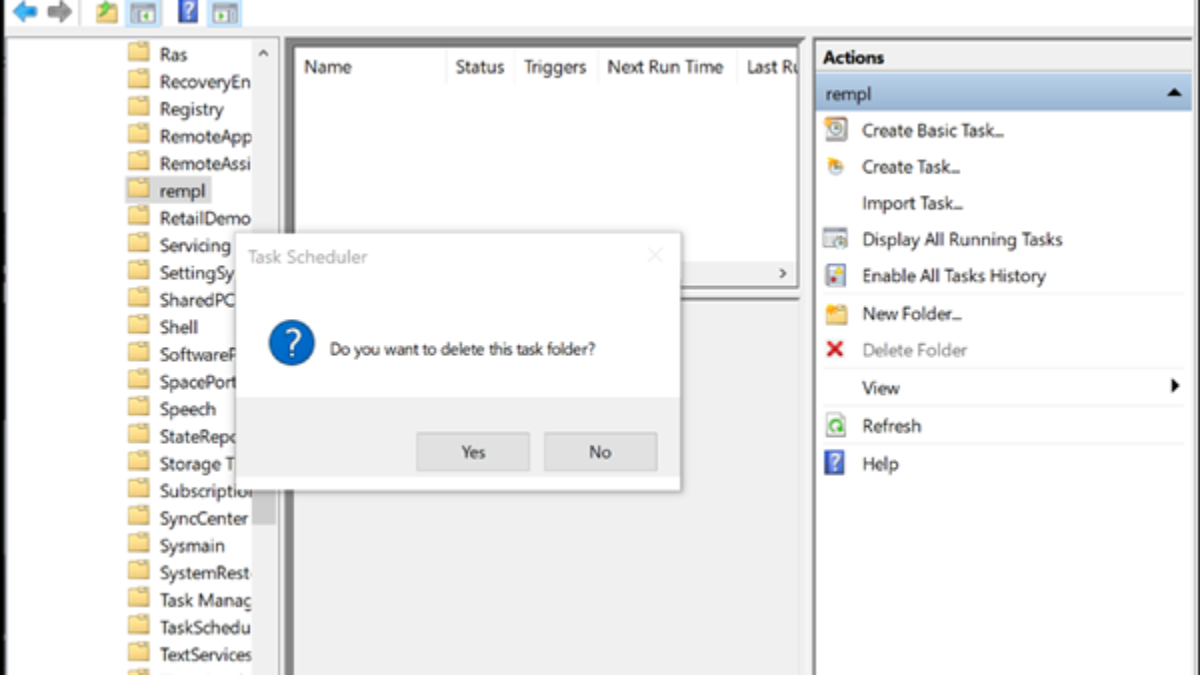Collapse the rempl actions section

point(1173,93)
